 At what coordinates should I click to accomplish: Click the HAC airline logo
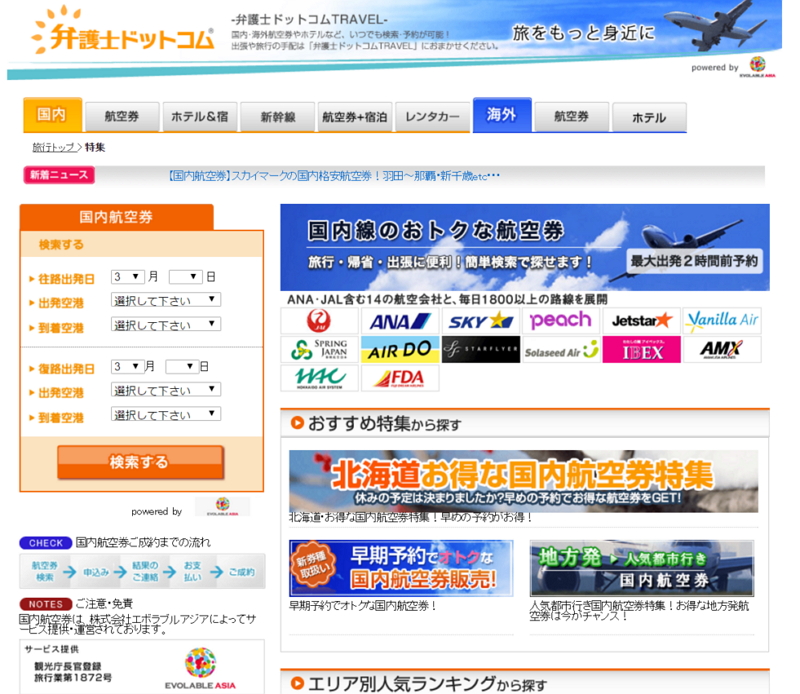tap(319, 378)
